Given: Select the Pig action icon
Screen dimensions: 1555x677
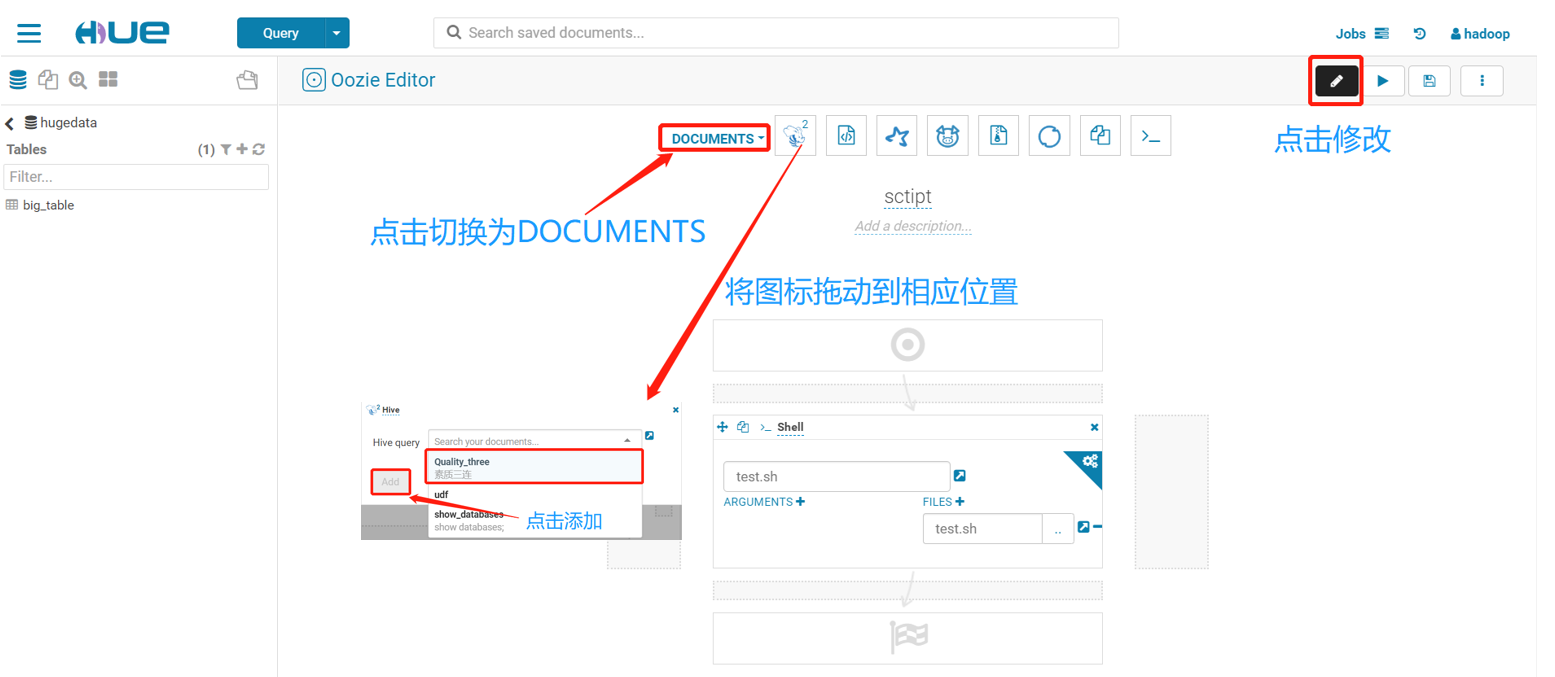Looking at the screenshot, I should click(947, 135).
